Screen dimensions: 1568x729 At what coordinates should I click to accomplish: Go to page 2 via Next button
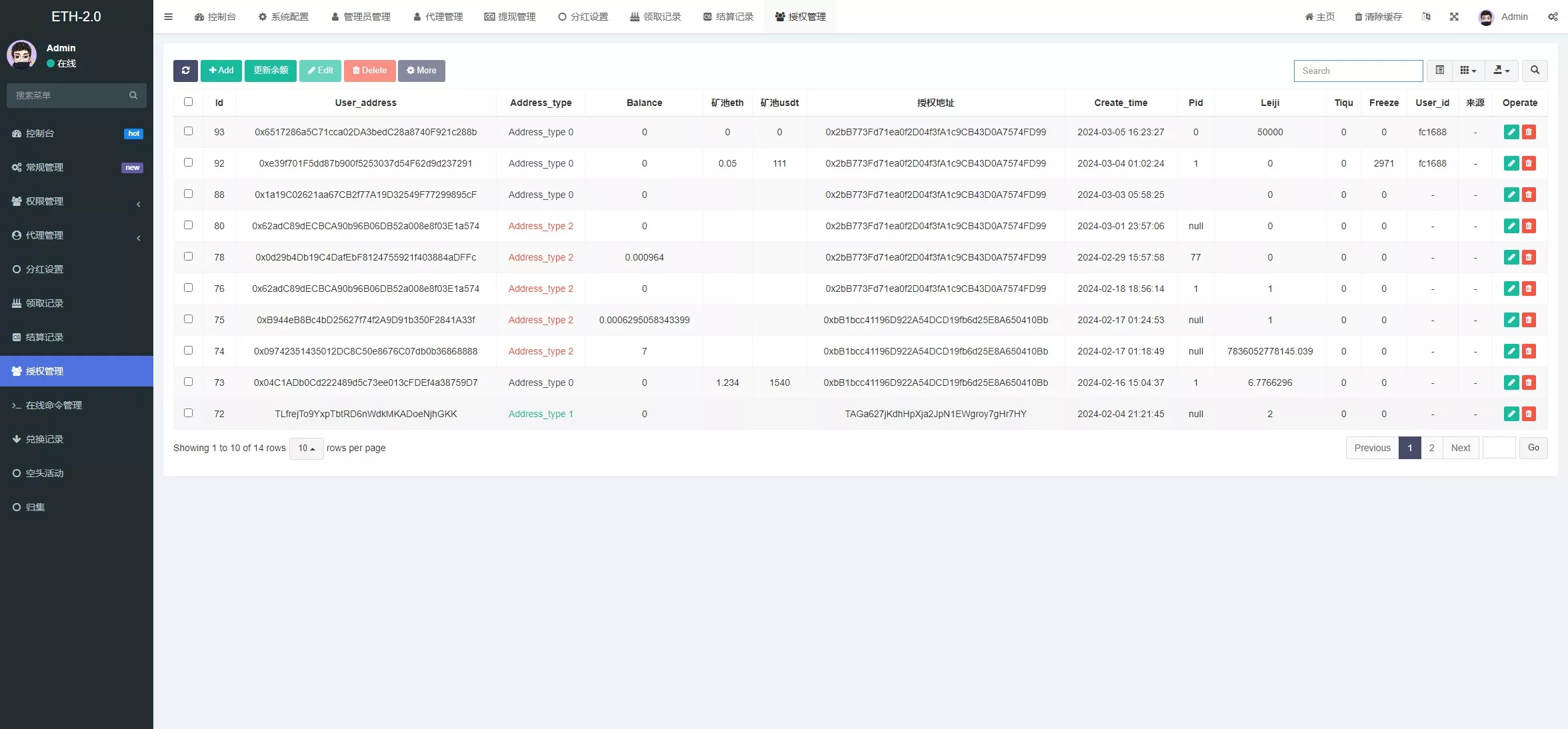1461,448
